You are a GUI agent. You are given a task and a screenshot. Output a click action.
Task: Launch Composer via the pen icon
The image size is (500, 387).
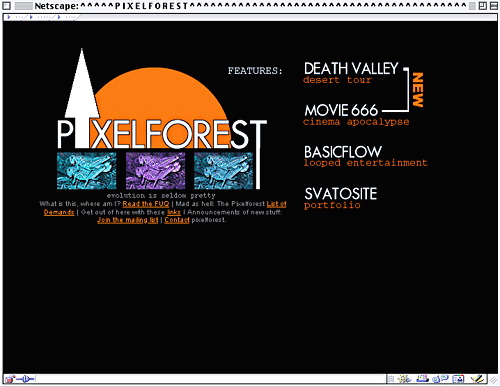coord(478,378)
